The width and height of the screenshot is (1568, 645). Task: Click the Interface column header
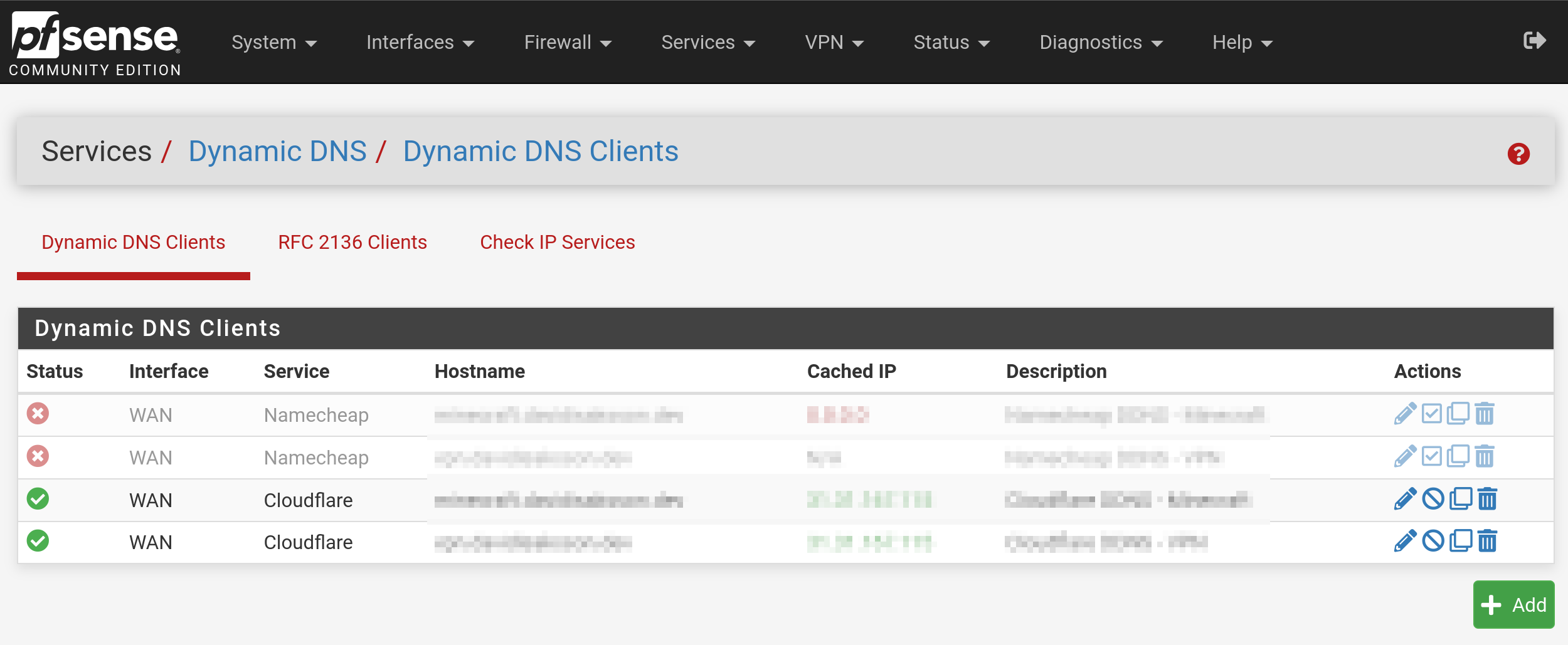click(x=169, y=372)
